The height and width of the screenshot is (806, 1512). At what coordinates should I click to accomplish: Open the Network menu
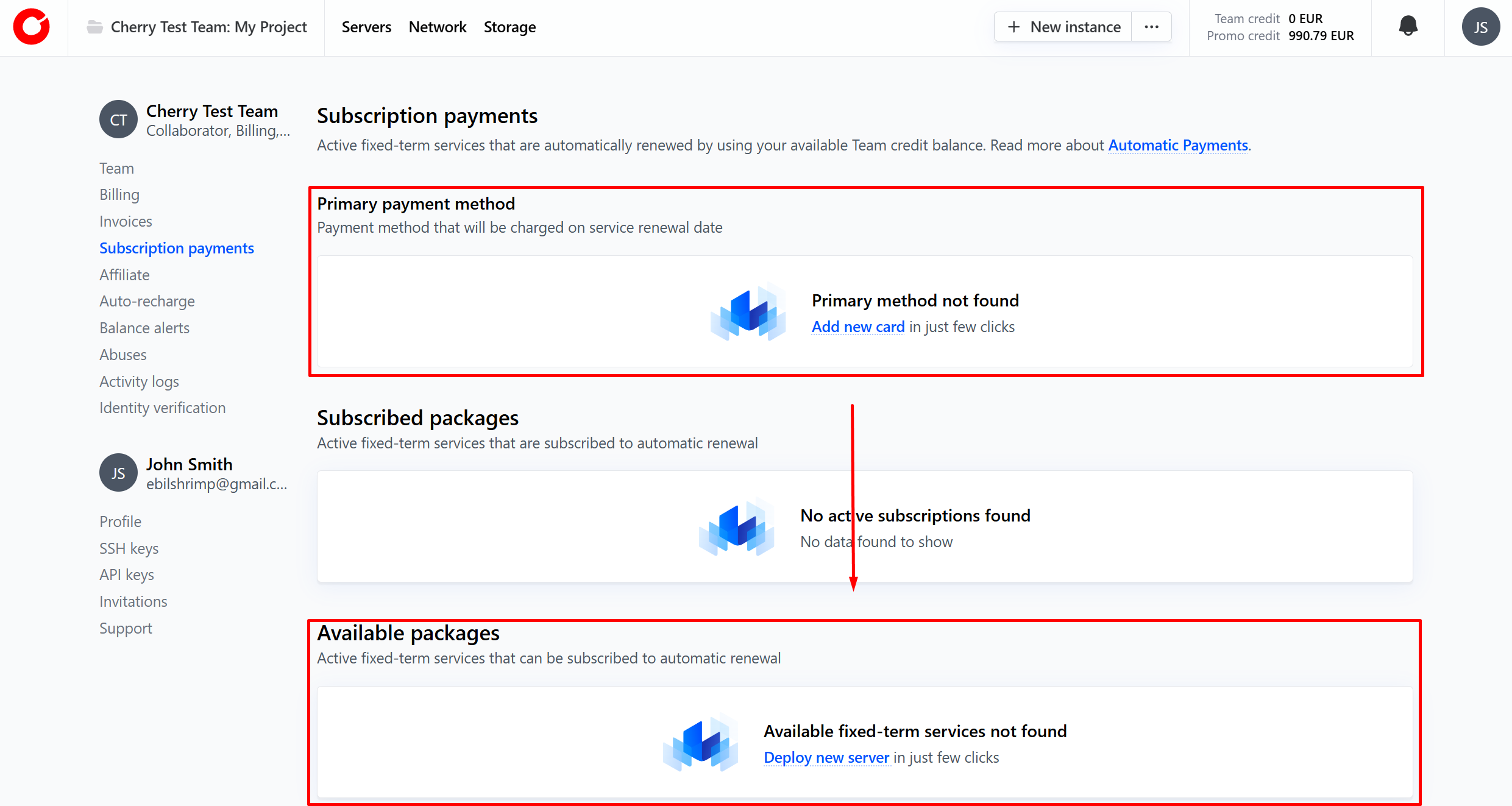[x=437, y=27]
